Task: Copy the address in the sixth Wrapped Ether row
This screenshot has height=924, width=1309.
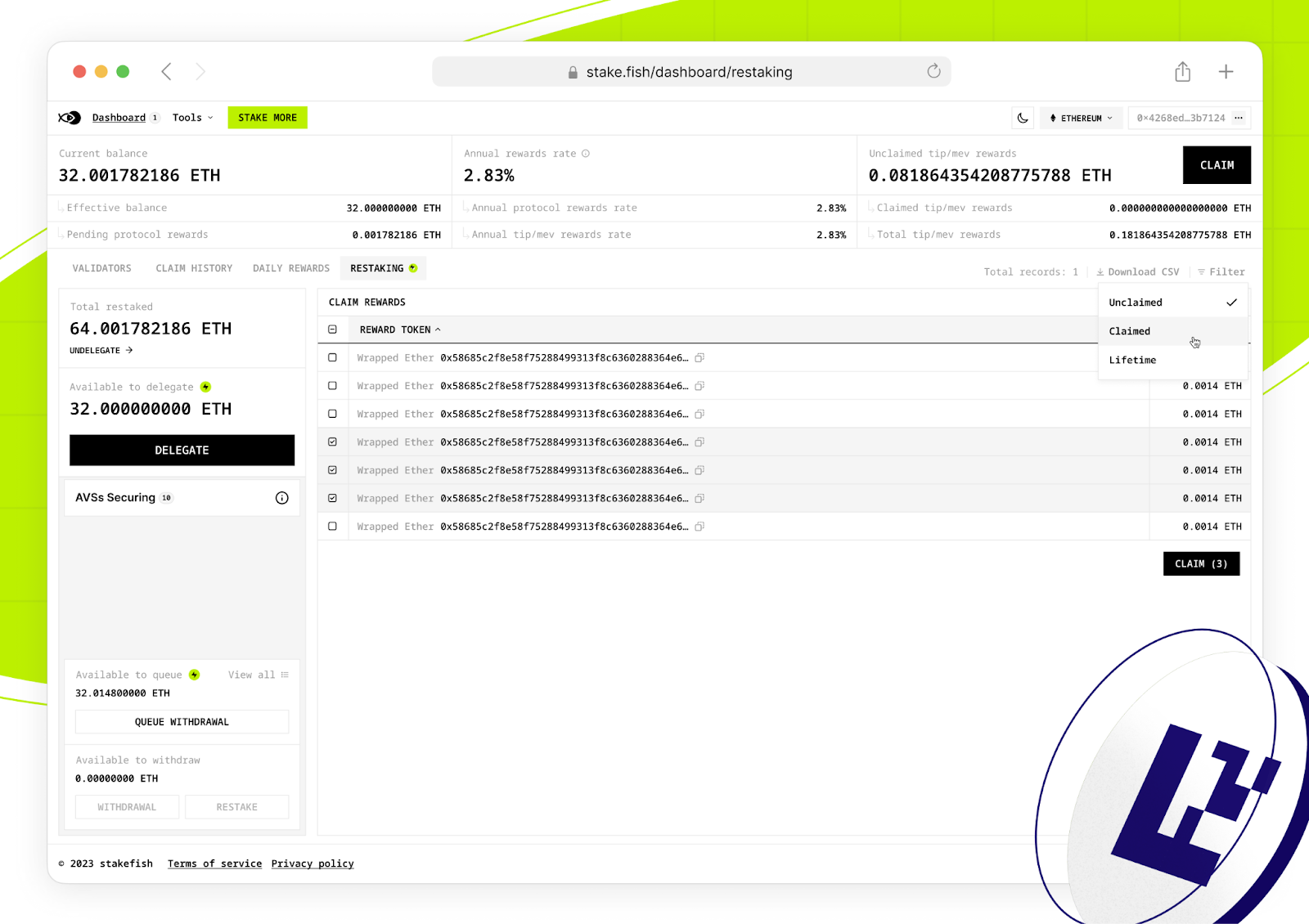Action: pos(699,498)
